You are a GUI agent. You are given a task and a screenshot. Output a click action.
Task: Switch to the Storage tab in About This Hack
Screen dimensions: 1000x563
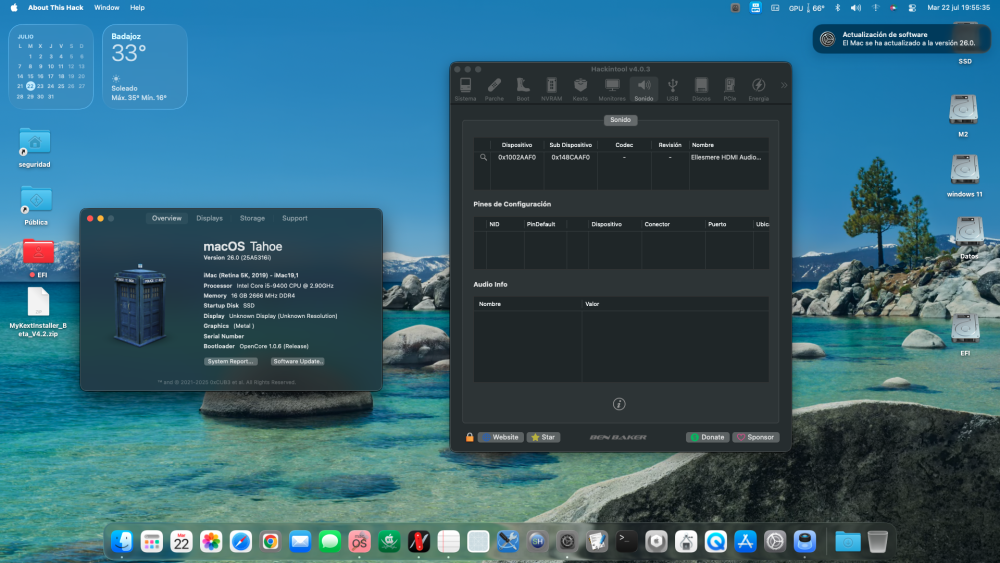click(x=253, y=218)
